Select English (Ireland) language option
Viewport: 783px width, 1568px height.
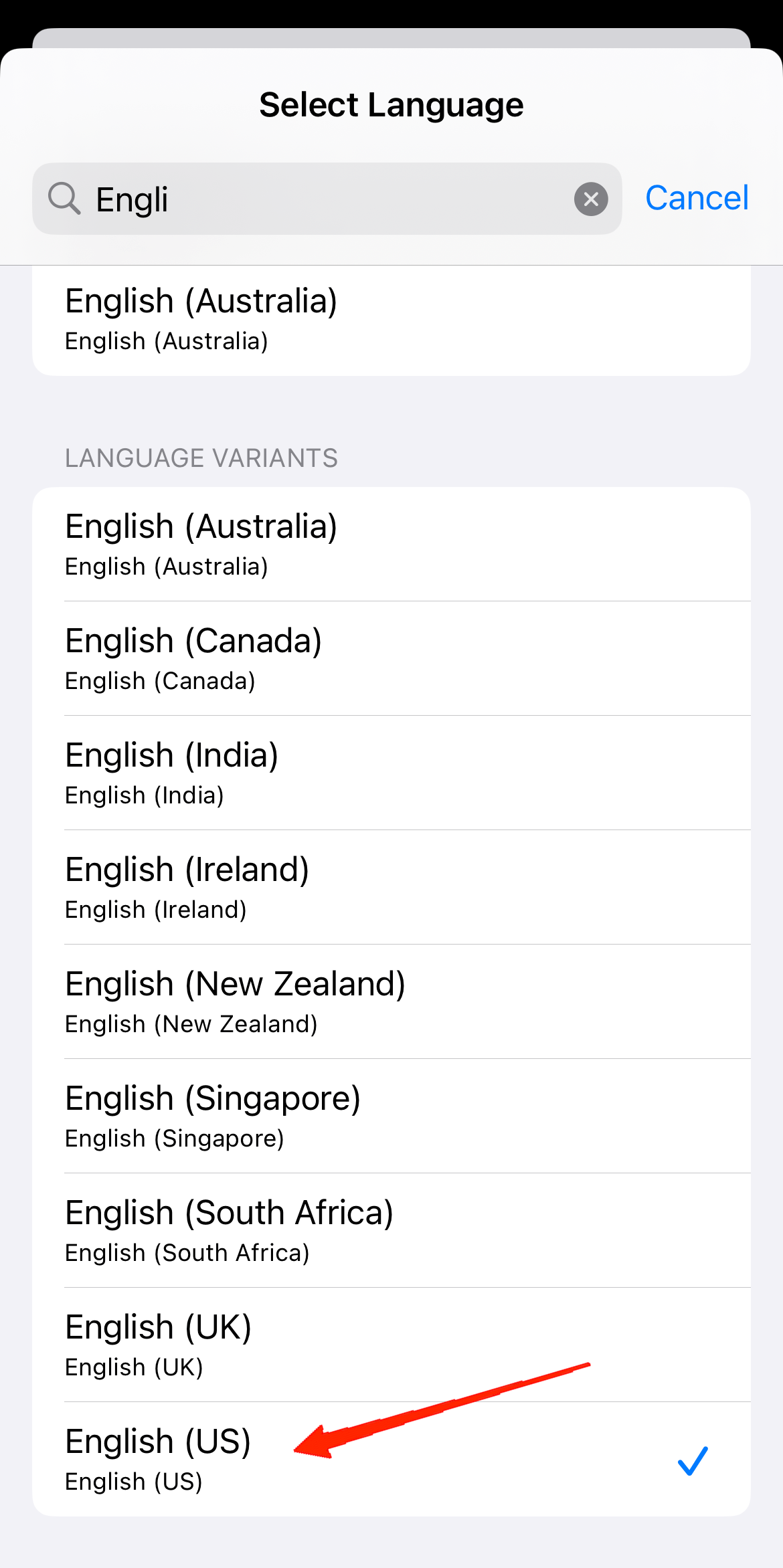click(x=187, y=869)
